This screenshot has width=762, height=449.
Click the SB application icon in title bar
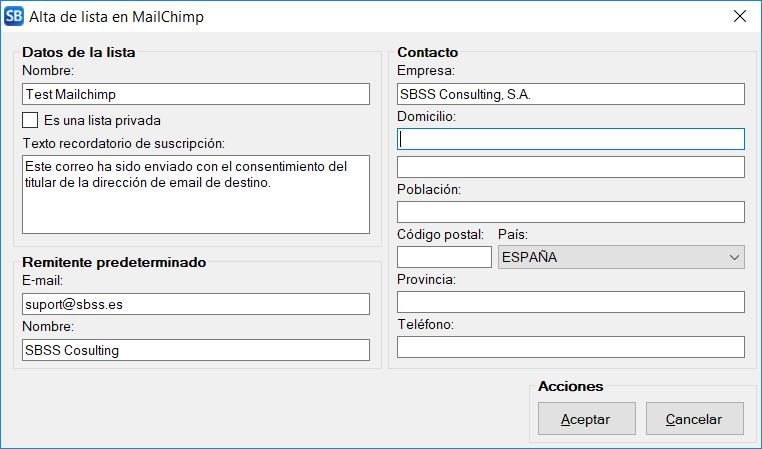(15, 16)
